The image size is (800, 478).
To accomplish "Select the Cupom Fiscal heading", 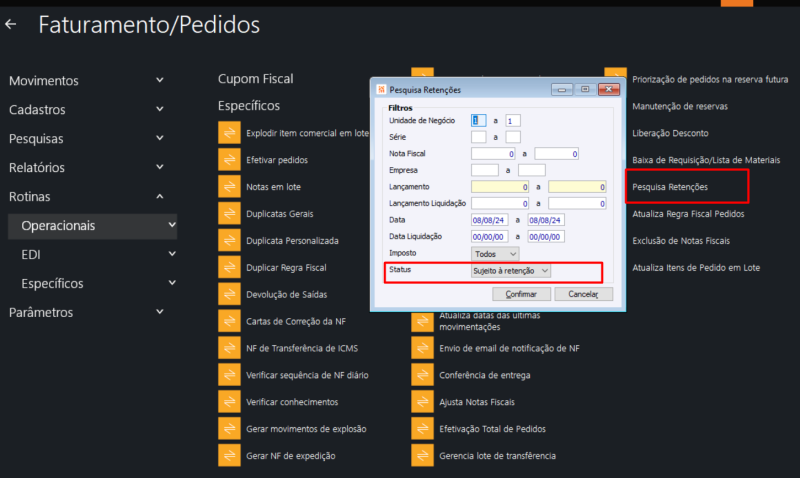I will click(x=255, y=79).
